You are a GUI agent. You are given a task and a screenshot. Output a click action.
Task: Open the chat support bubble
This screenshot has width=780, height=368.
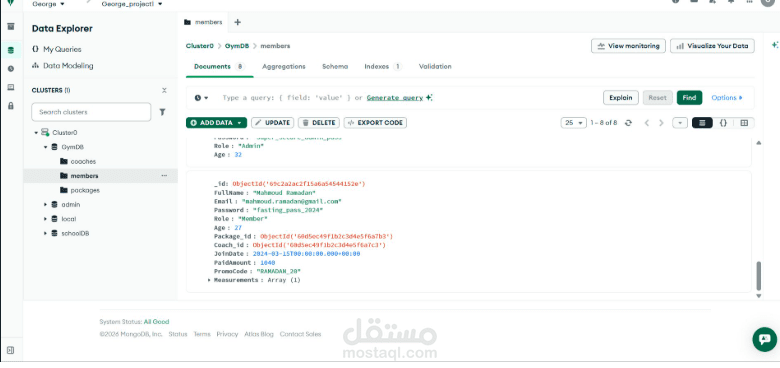click(x=765, y=339)
